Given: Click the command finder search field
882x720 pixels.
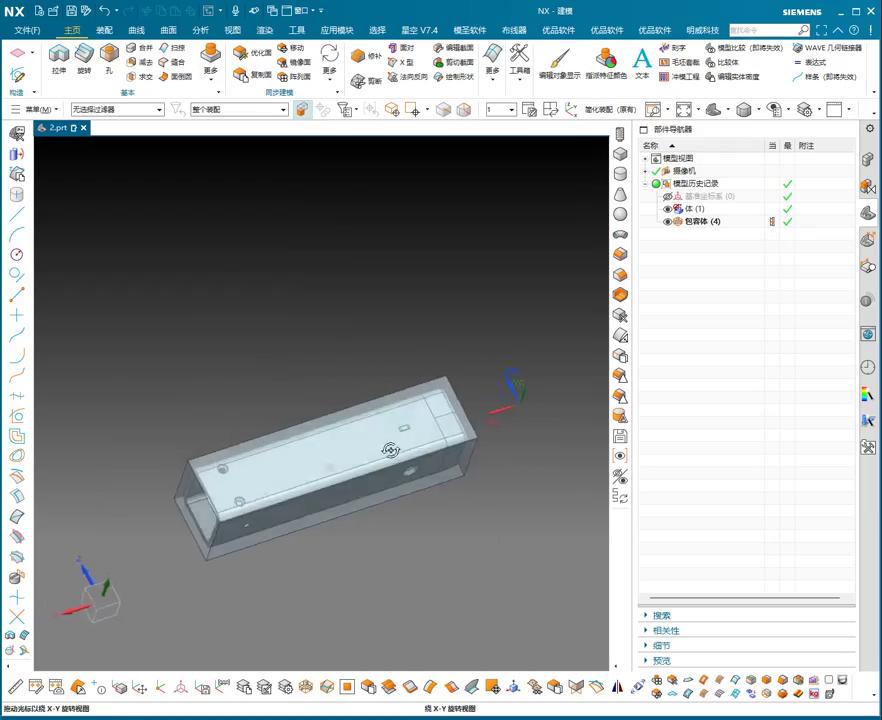Looking at the screenshot, I should (762, 30).
